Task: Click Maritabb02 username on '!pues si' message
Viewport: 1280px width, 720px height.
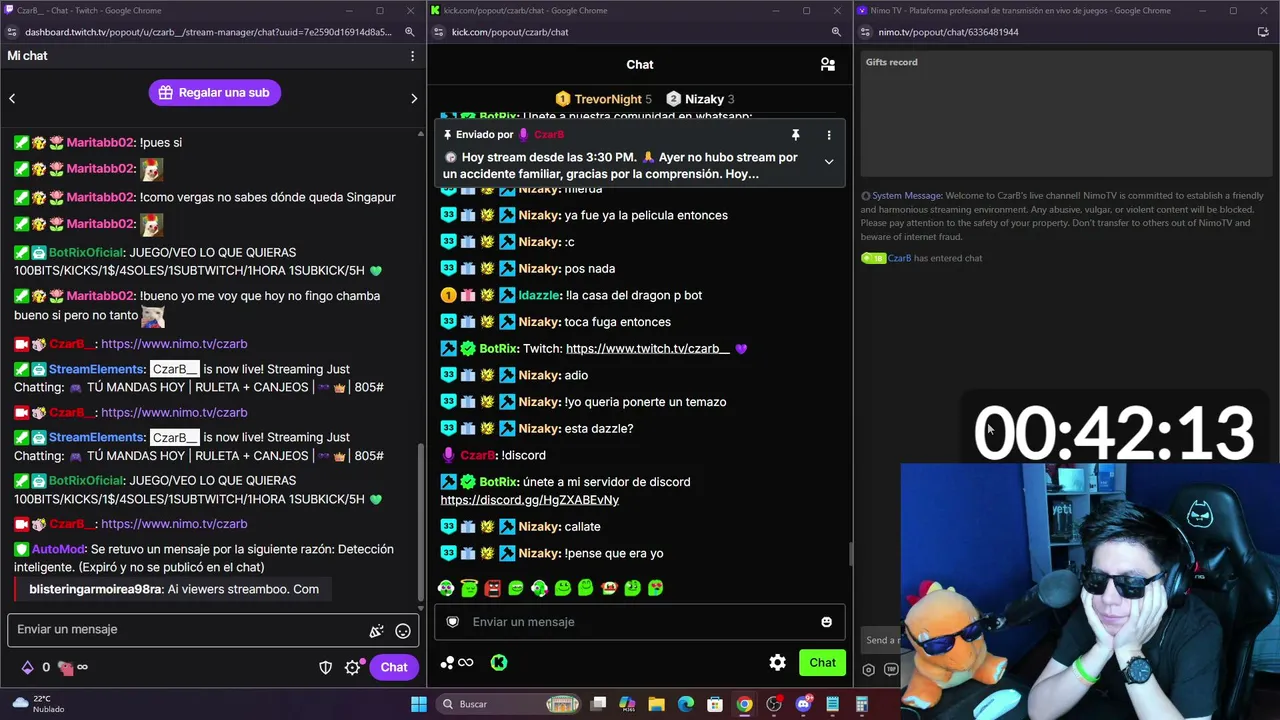Action: 100,142
